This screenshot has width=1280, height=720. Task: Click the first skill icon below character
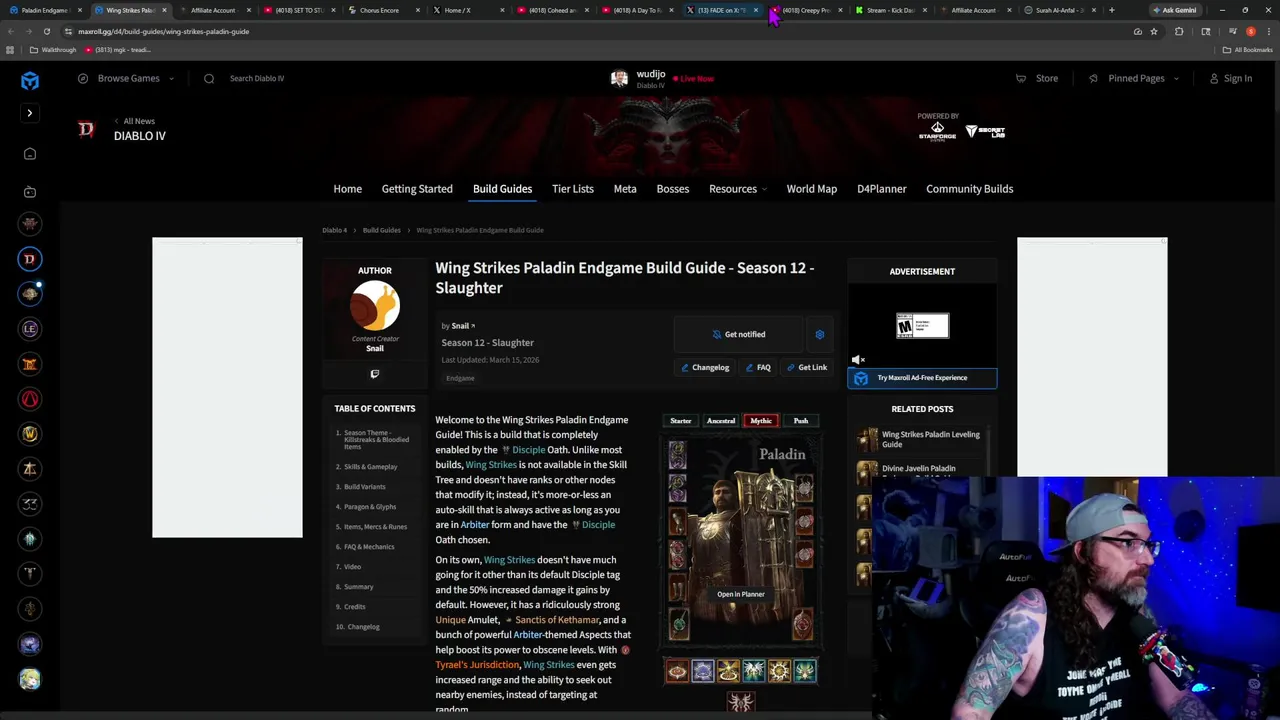tap(677, 672)
